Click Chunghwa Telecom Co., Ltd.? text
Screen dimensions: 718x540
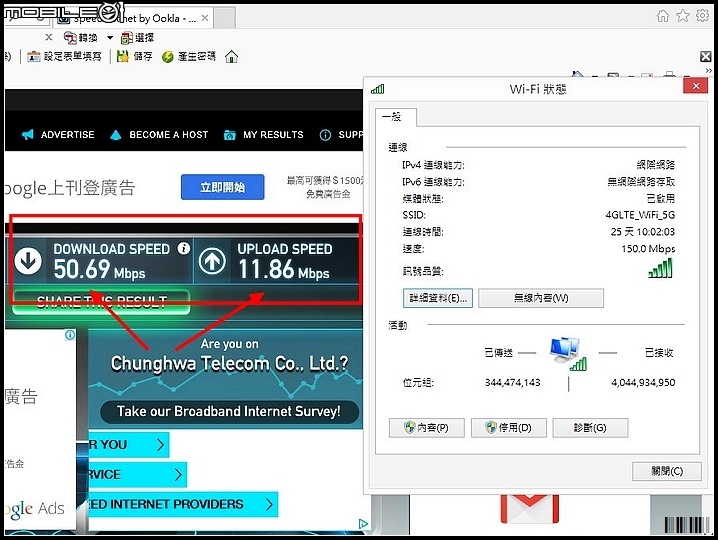pyautogui.click(x=229, y=363)
